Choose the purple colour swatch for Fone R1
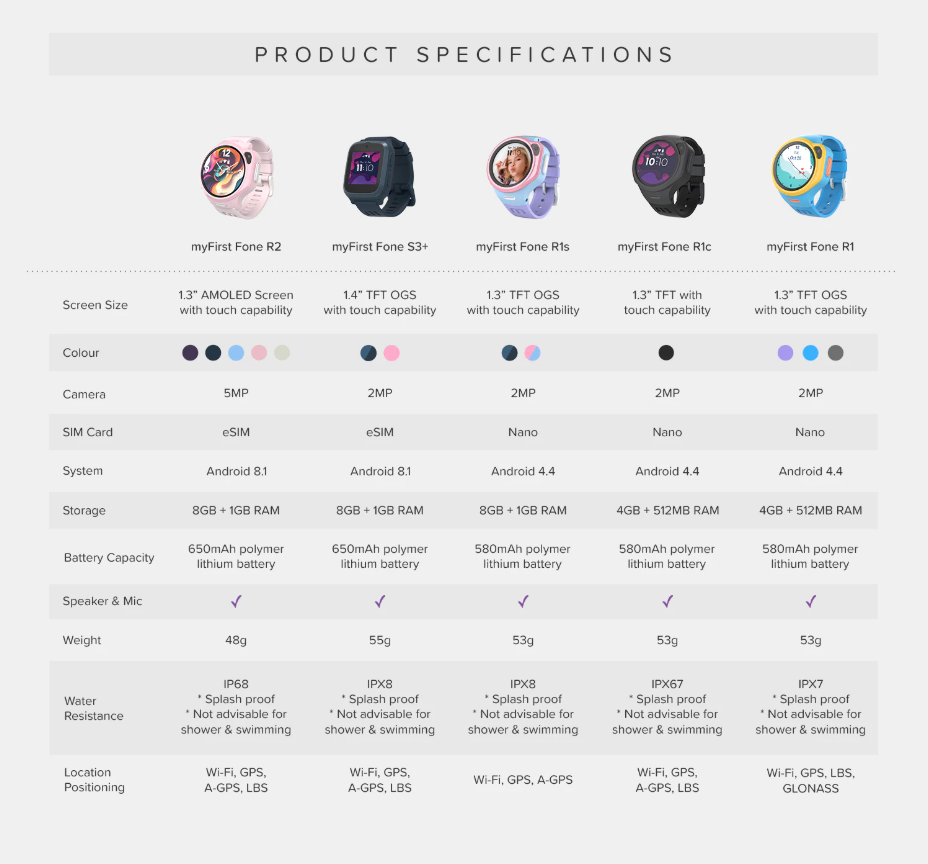This screenshot has width=928, height=864. pyautogui.click(x=786, y=353)
